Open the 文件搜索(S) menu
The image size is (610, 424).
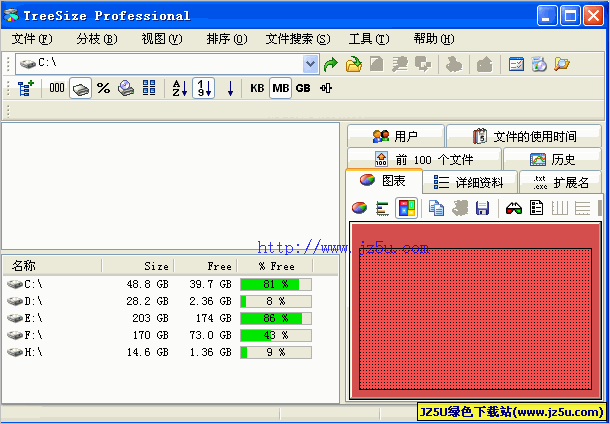pos(298,39)
